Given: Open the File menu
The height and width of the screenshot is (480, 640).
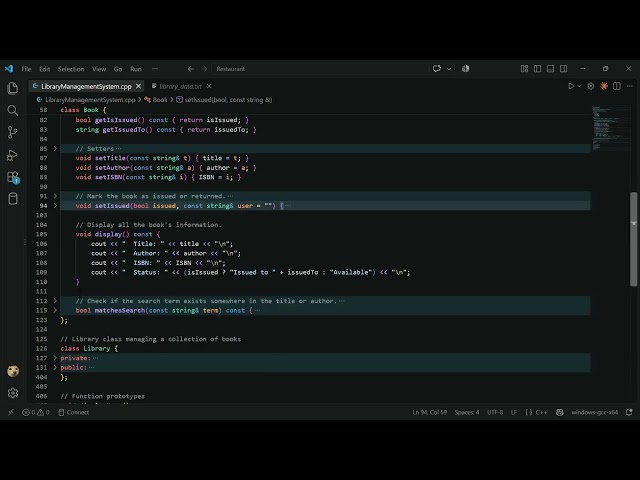Looking at the screenshot, I should (26, 69).
